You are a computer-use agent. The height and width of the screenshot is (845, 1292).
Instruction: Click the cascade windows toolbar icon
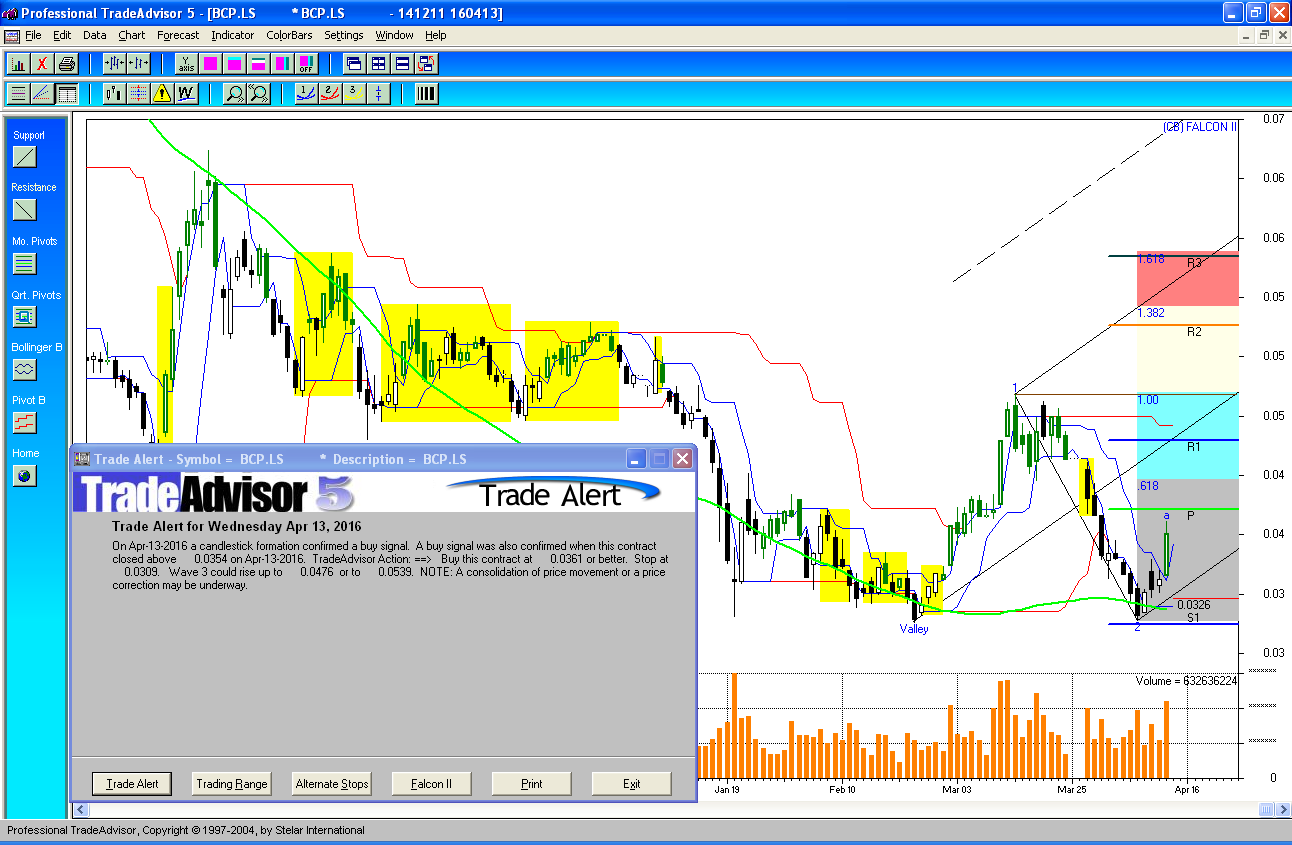pos(354,64)
